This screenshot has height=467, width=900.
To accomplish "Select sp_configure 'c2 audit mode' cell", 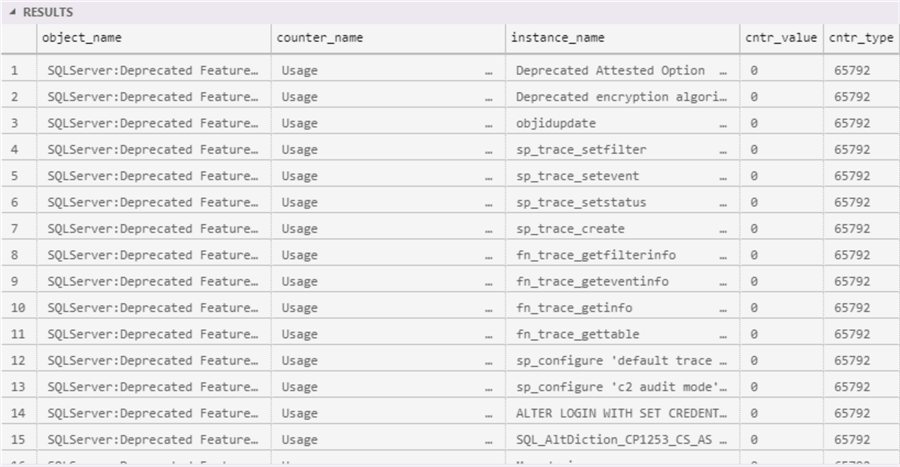I will (x=622, y=387).
